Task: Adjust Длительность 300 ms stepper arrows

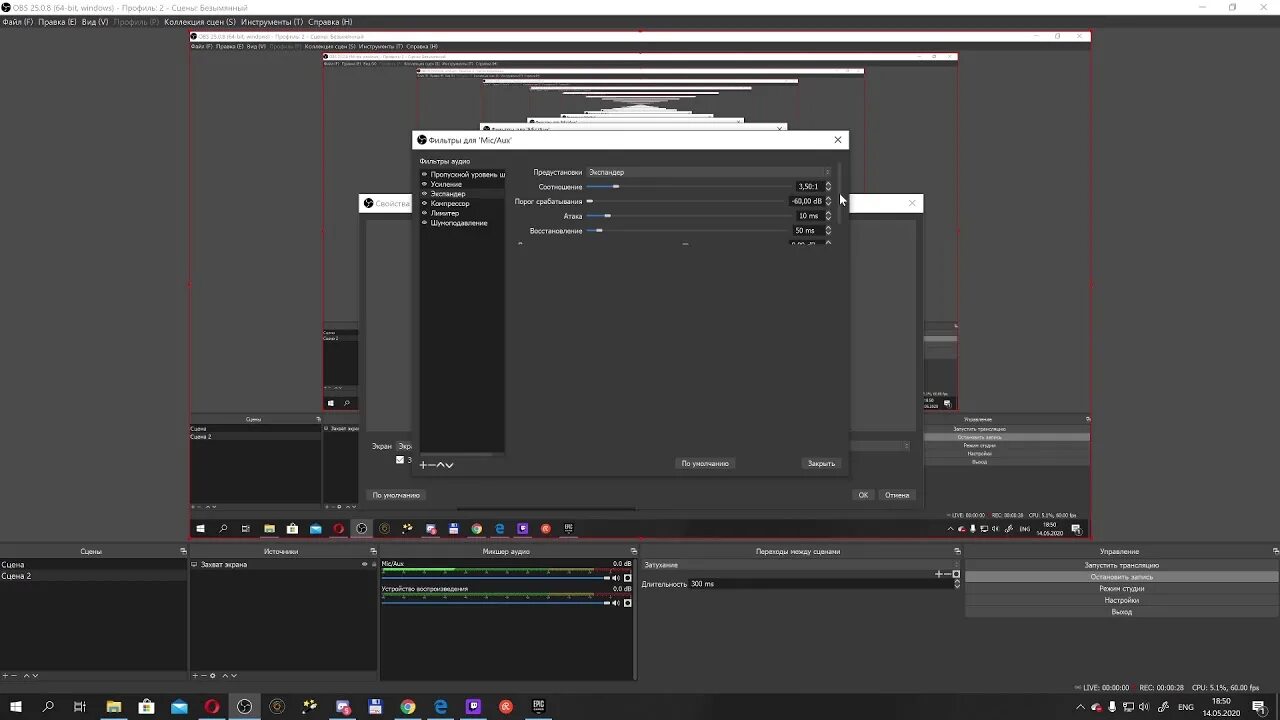Action: pos(957,584)
